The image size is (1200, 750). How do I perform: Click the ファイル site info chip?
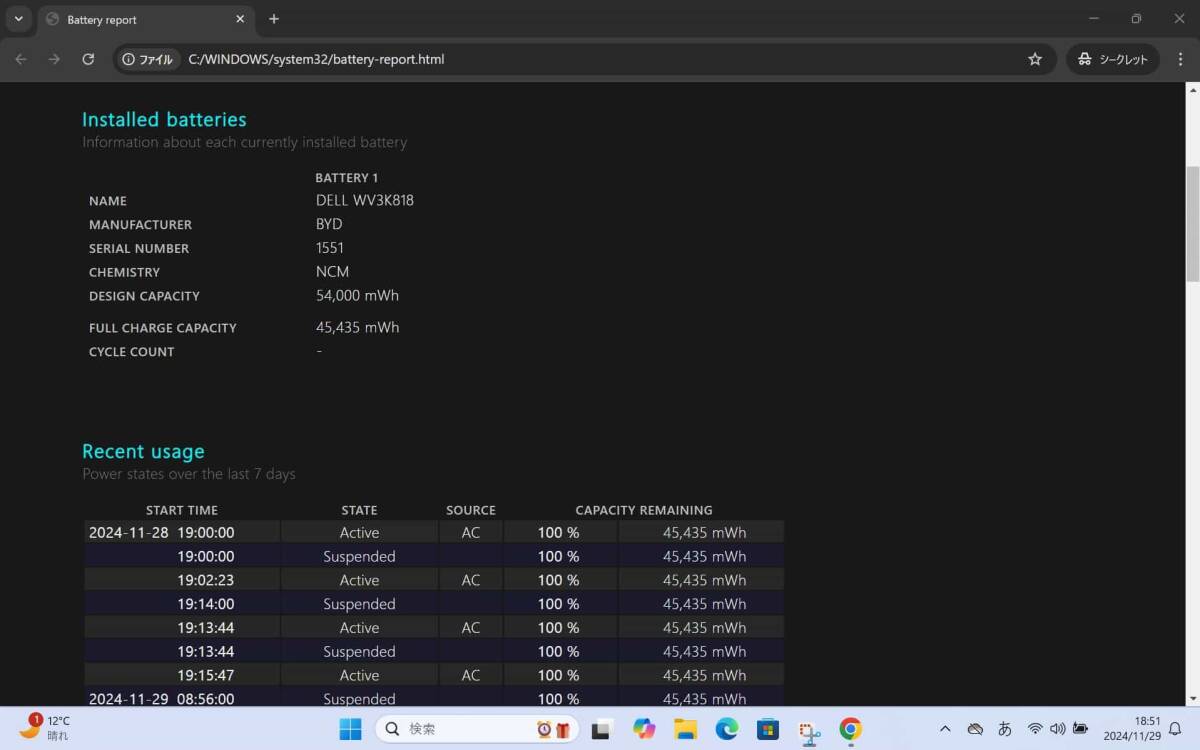point(147,59)
